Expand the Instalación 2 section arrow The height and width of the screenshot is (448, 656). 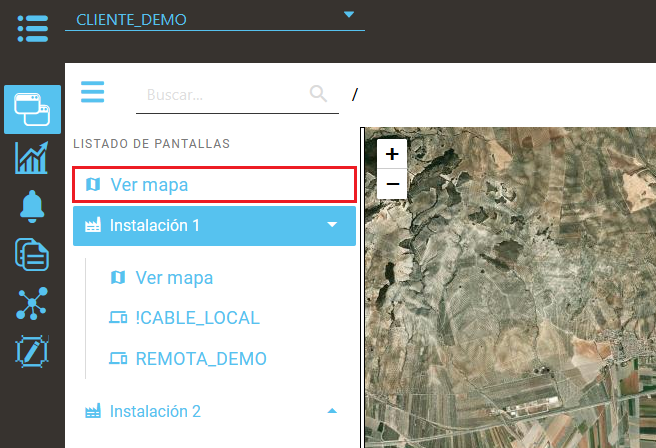tap(333, 411)
